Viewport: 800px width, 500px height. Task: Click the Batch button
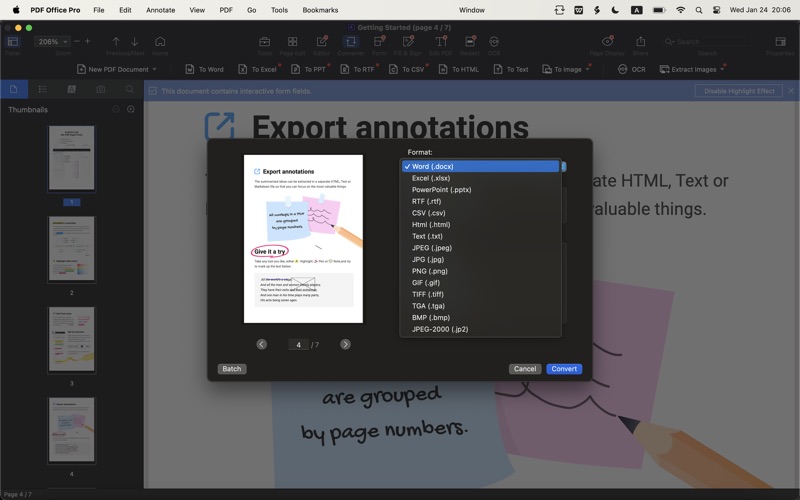[232, 369]
